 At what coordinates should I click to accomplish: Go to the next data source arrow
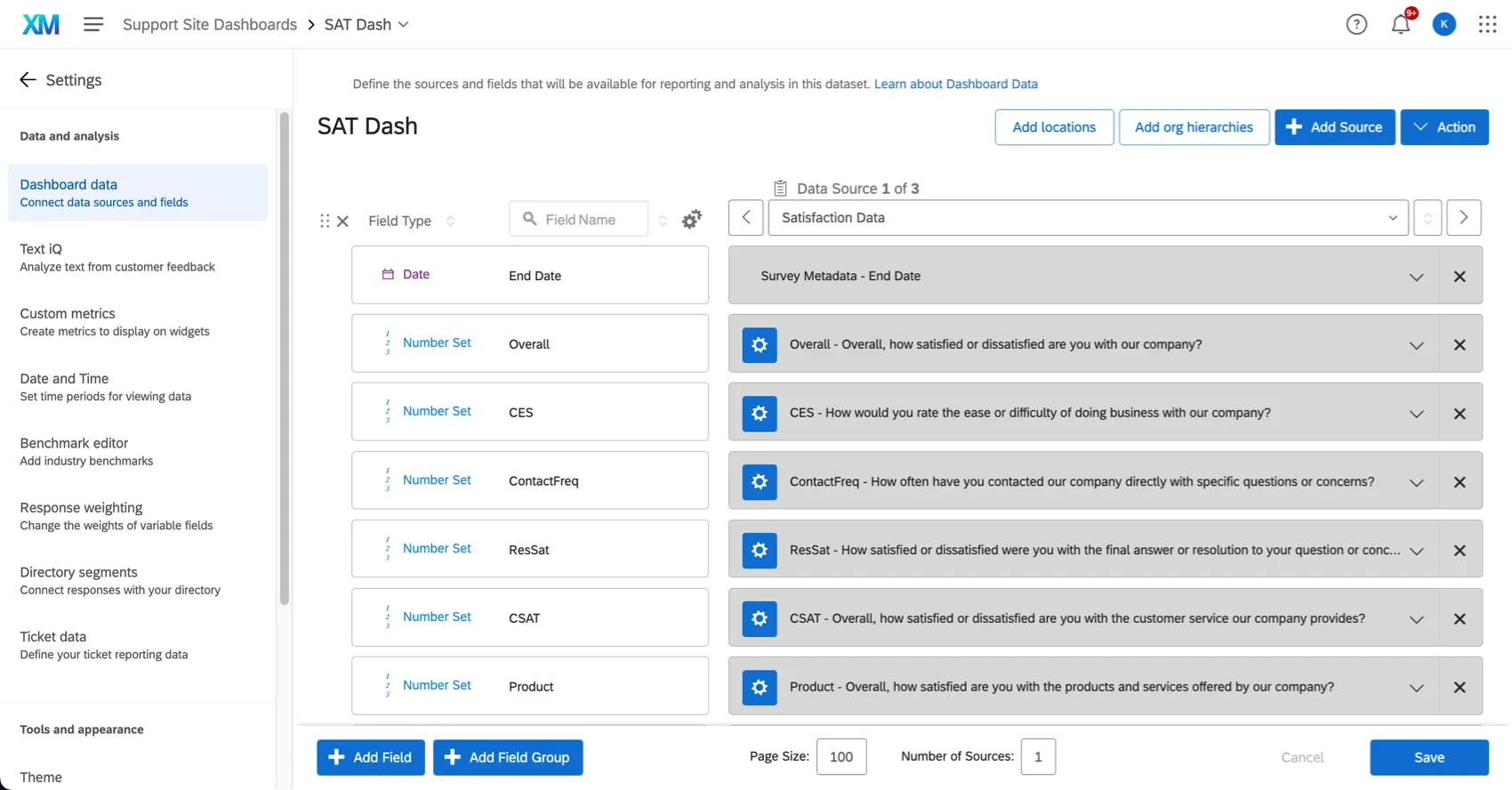(x=1463, y=218)
